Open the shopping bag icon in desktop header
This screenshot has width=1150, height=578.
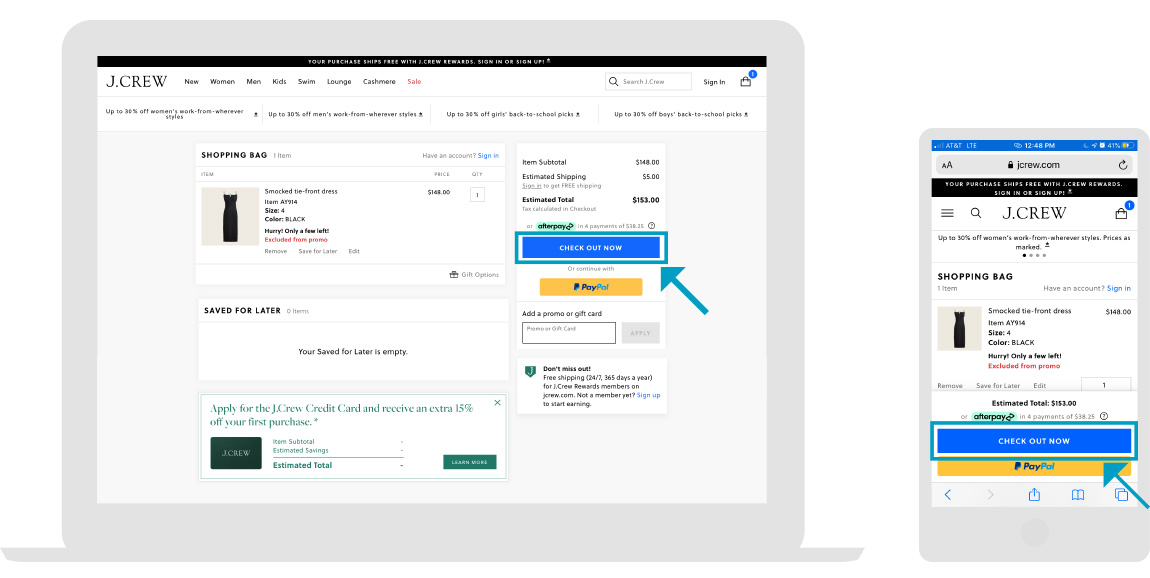tap(746, 81)
